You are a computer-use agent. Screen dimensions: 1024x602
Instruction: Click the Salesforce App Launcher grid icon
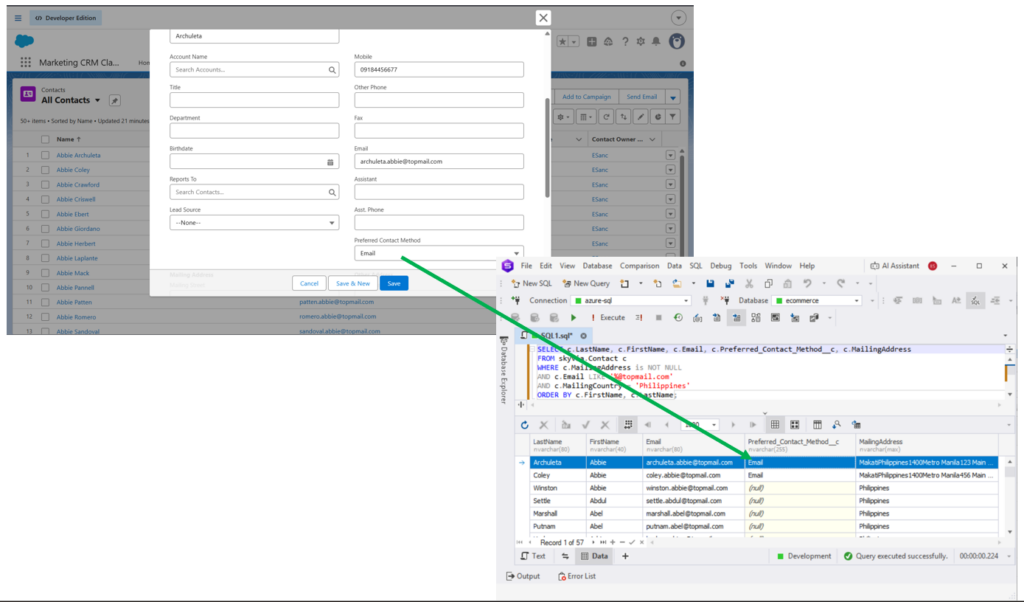(x=25, y=63)
